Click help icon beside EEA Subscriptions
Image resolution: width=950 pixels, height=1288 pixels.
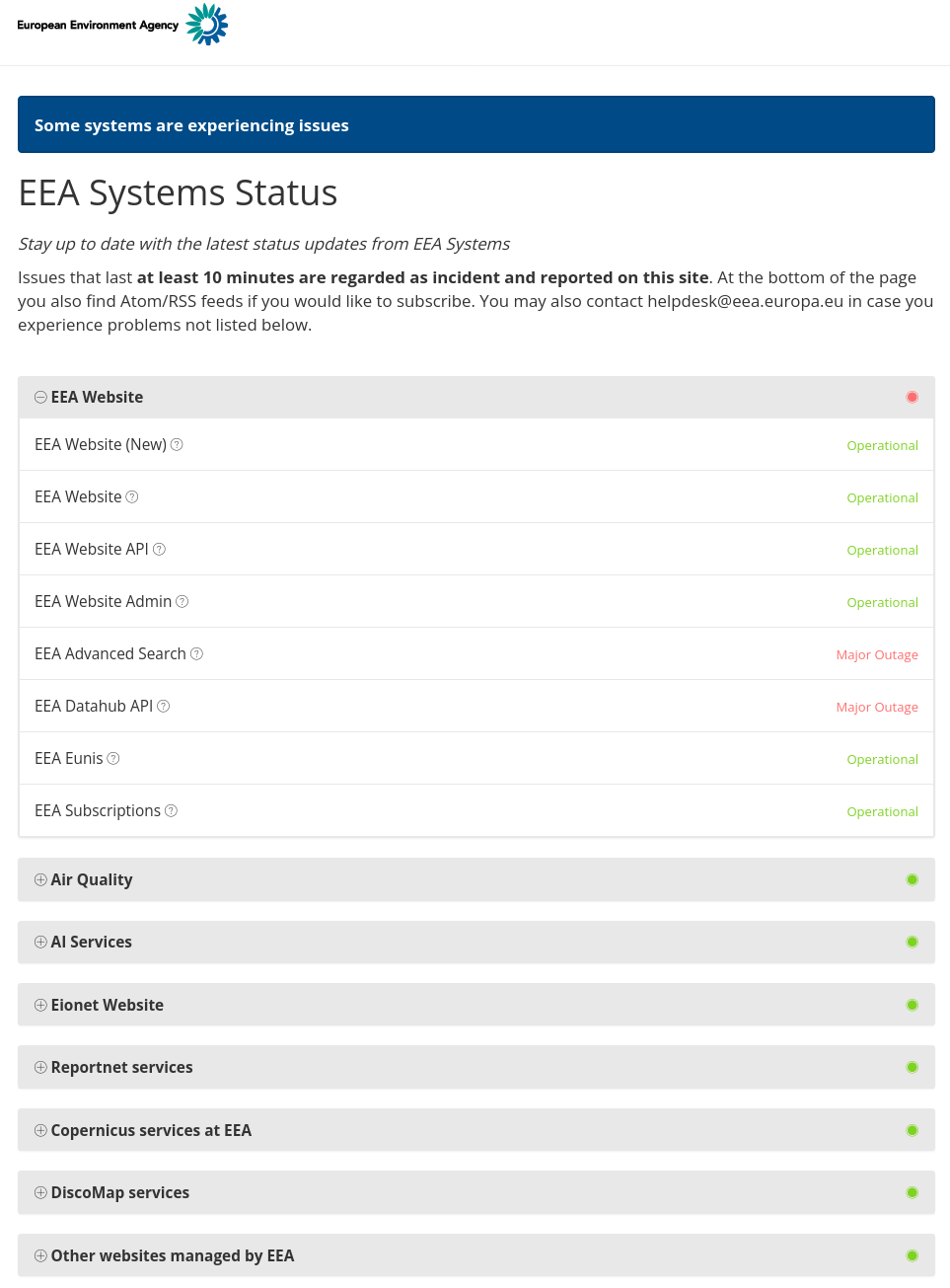172,811
